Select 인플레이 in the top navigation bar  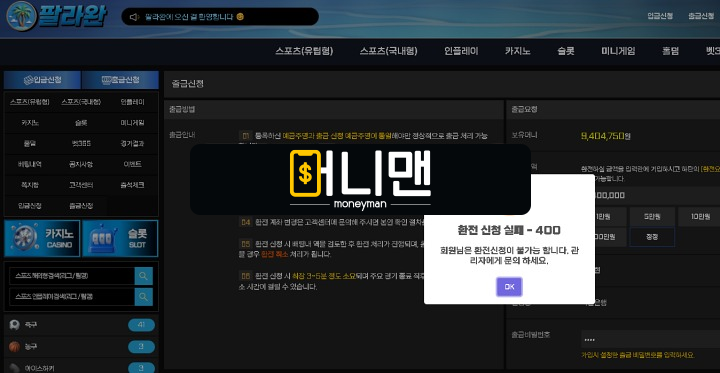[461, 51]
